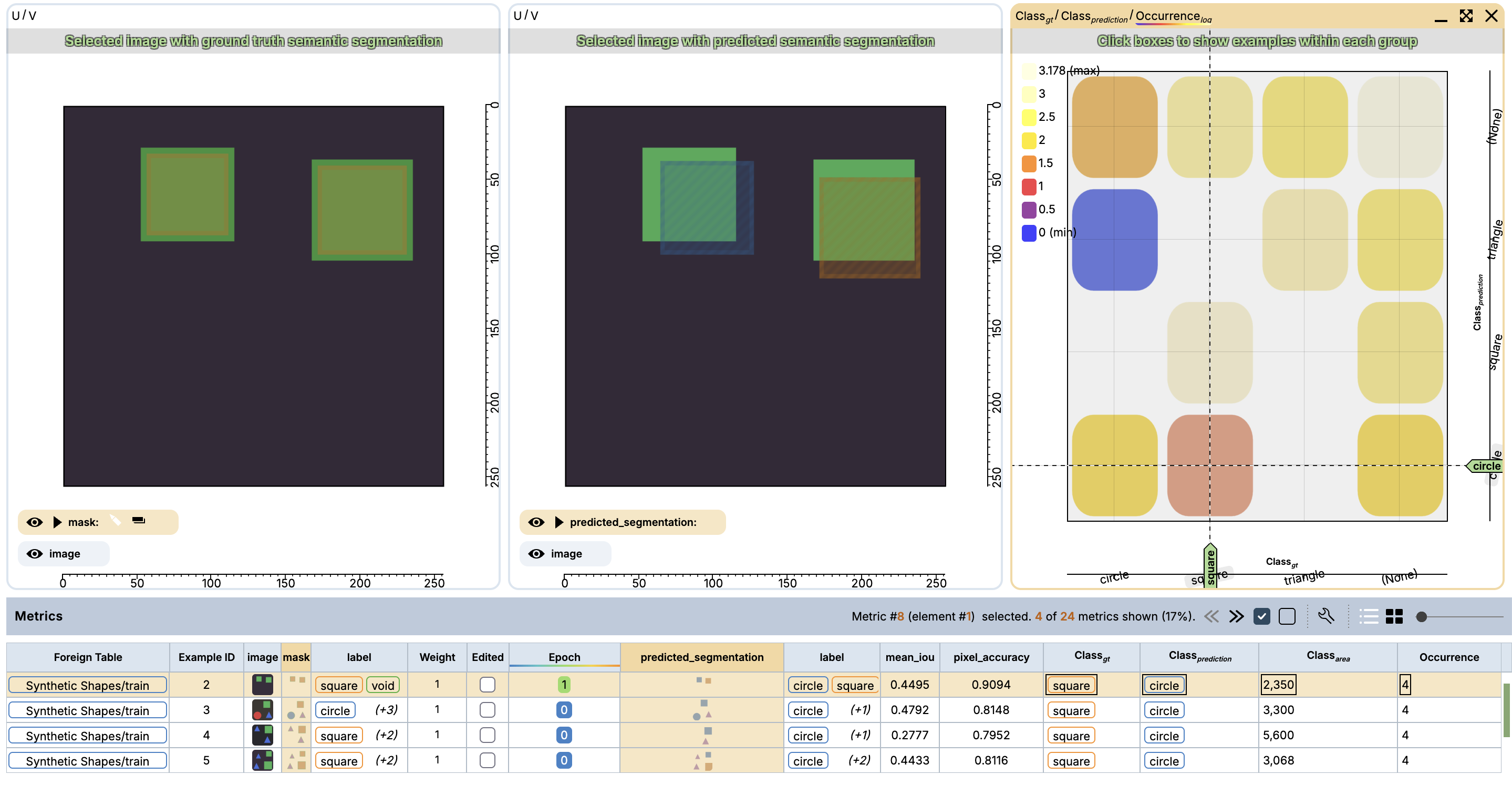Viewport: 1512px width, 806px height.
Task: Check the Edited box for Example ID 5
Action: point(487,760)
